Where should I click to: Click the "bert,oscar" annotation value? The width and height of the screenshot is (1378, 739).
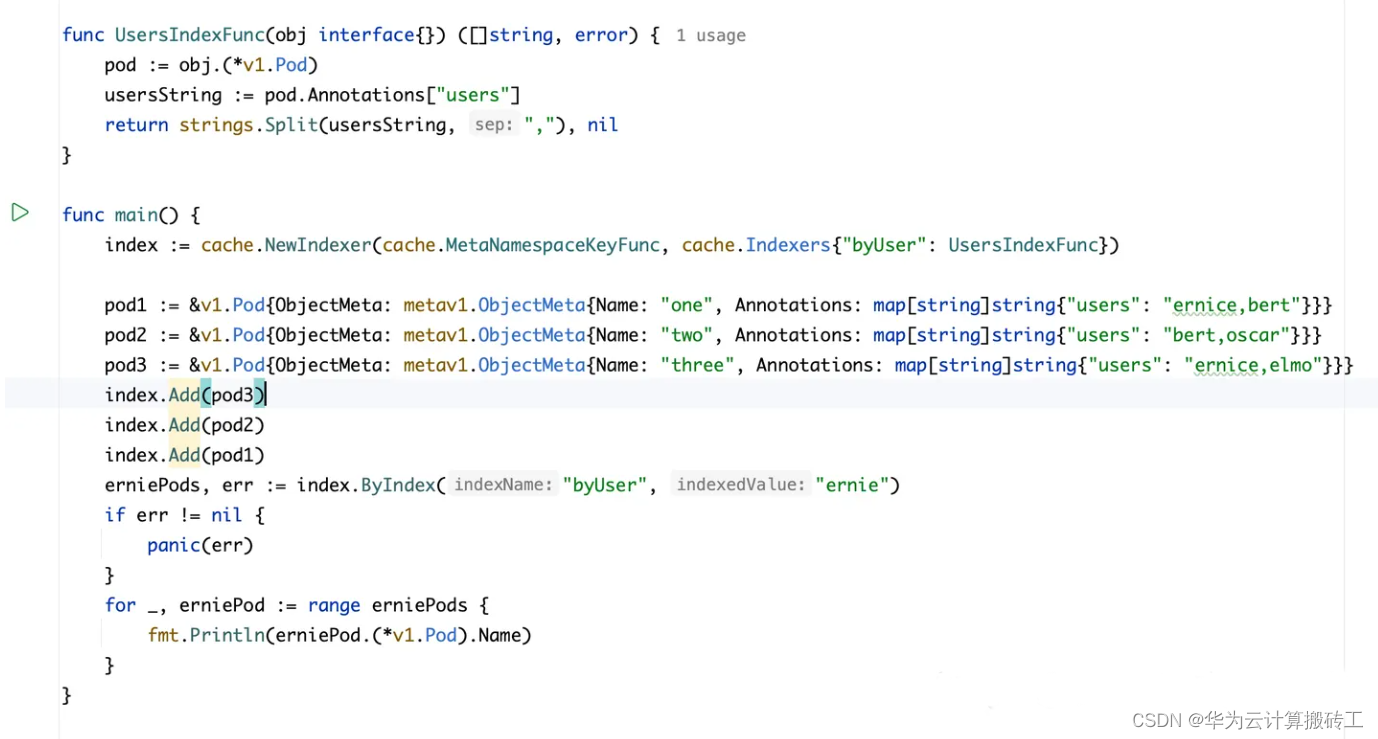click(x=1227, y=335)
